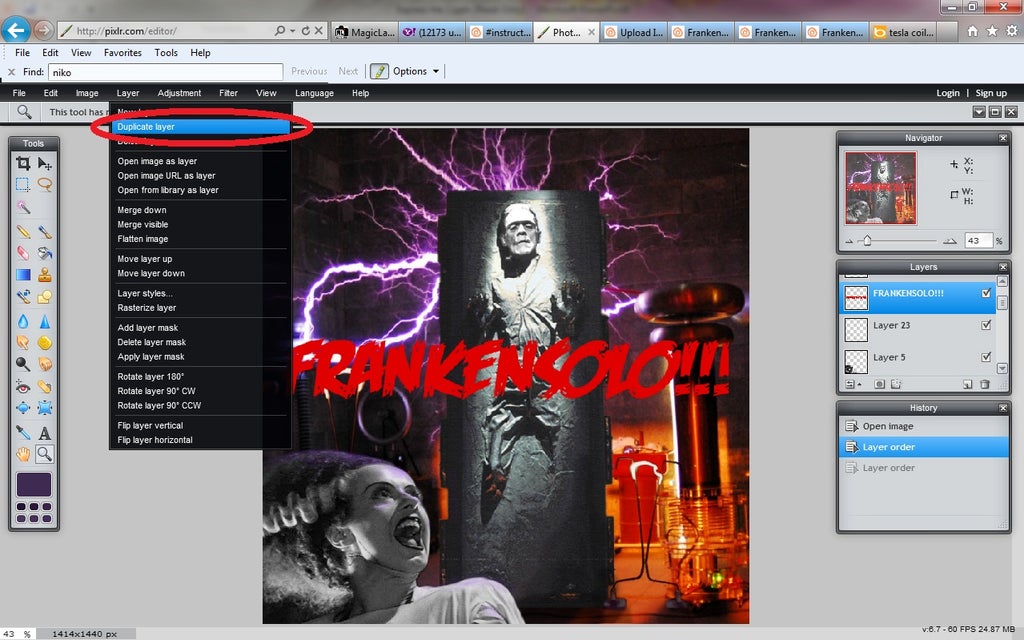This screenshot has height=640, width=1024.
Task: Select the rectangular Marquee tool
Action: (23, 185)
